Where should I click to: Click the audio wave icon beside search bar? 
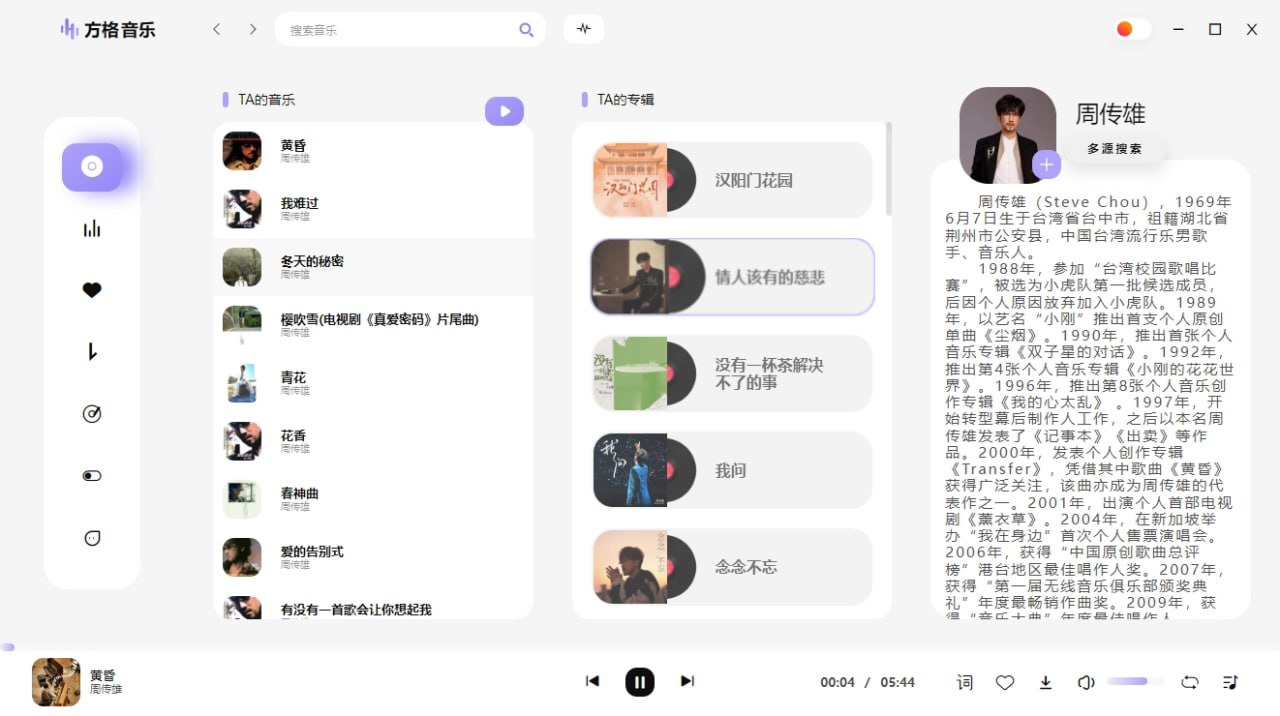pos(584,29)
